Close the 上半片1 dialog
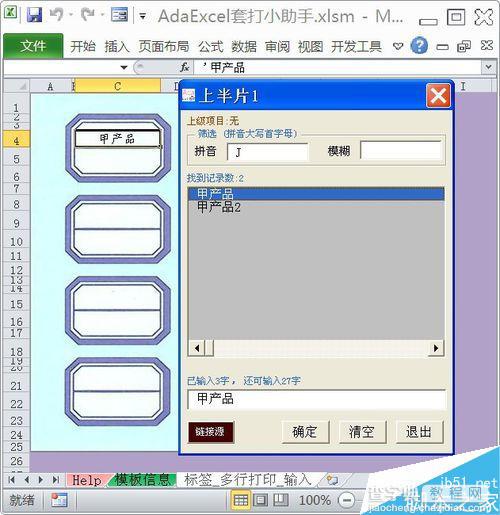The width and height of the screenshot is (500, 515). (438, 96)
